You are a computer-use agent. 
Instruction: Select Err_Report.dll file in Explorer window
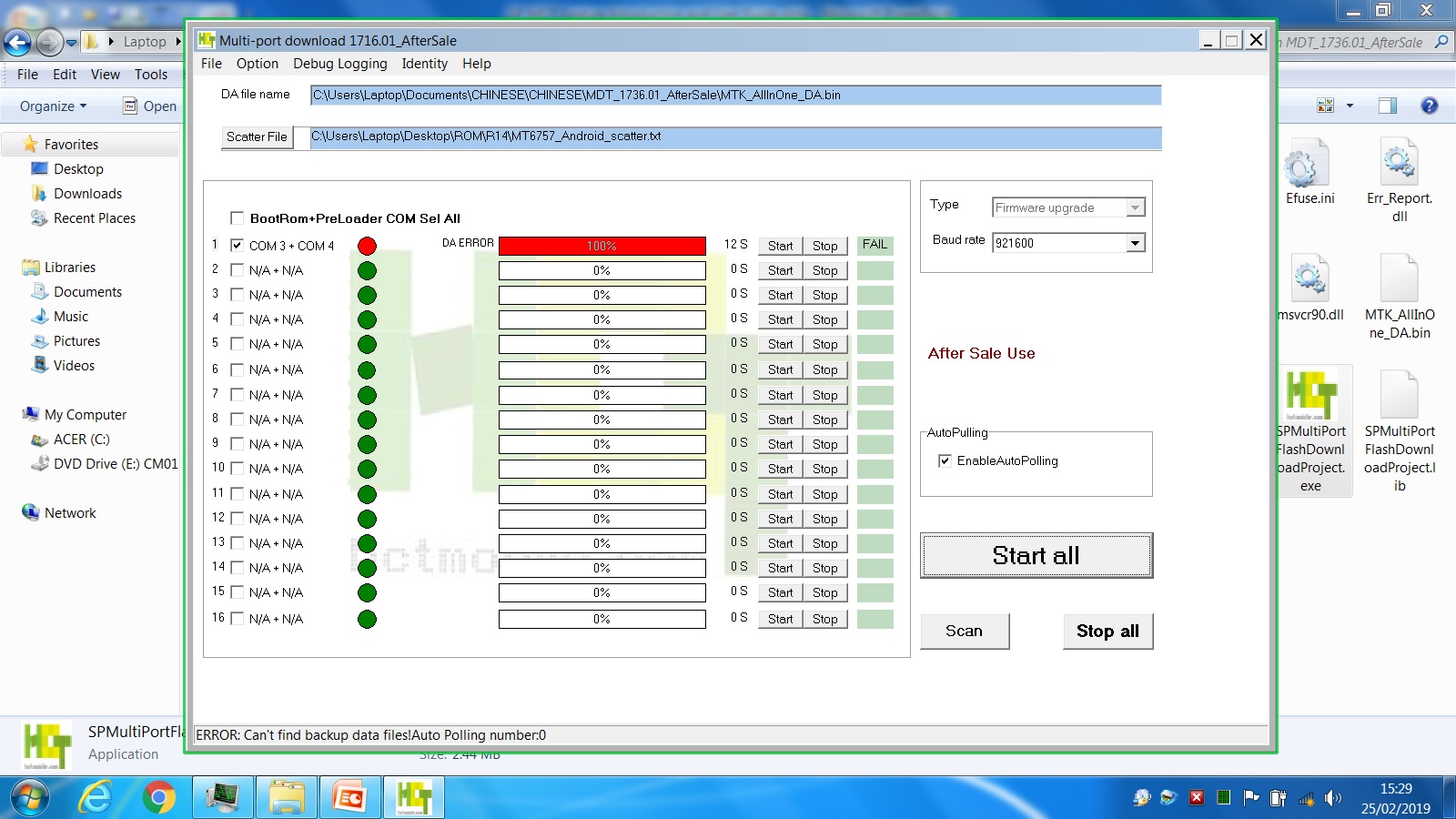[x=1400, y=180]
